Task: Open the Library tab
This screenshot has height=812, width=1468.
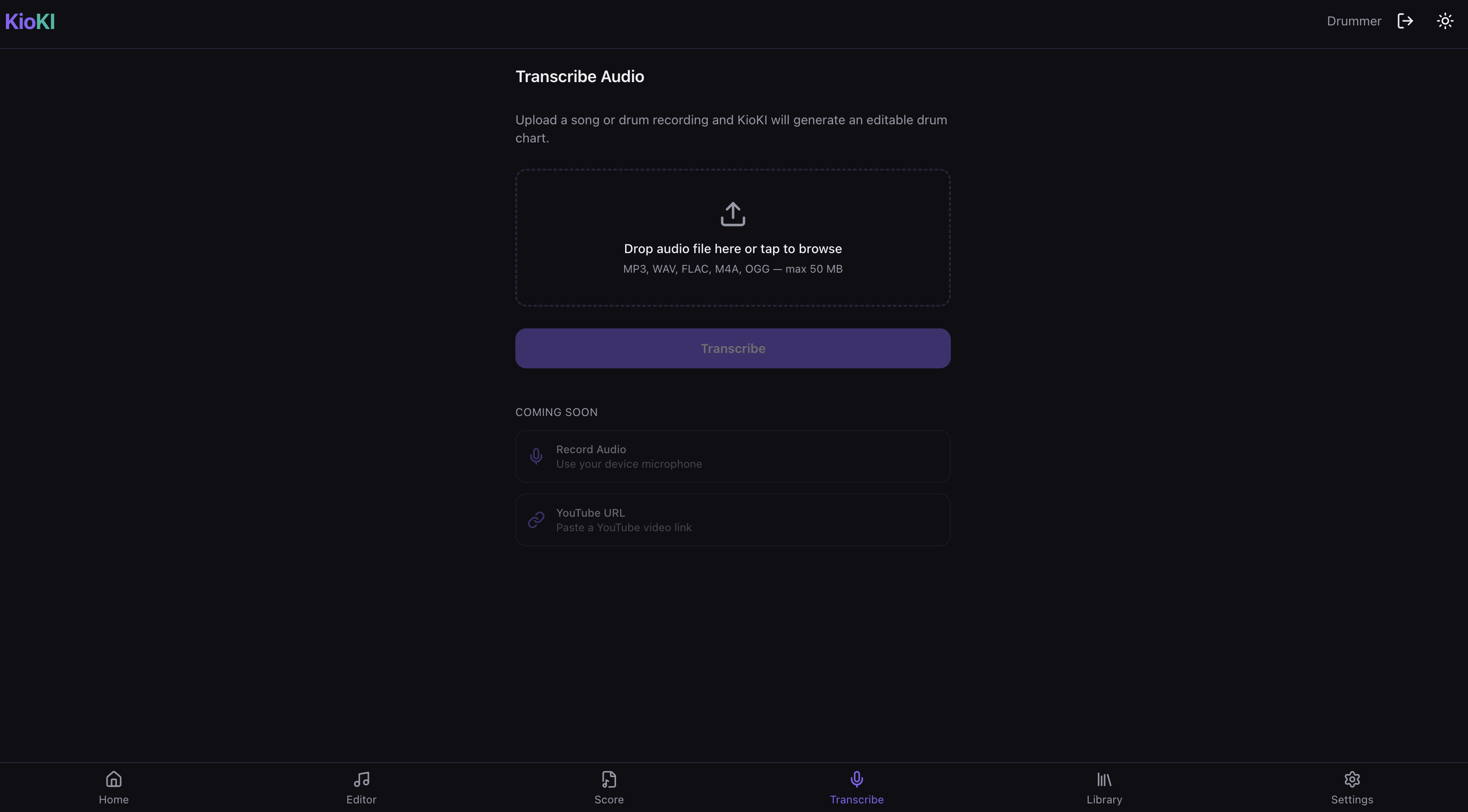Action: tap(1104, 787)
